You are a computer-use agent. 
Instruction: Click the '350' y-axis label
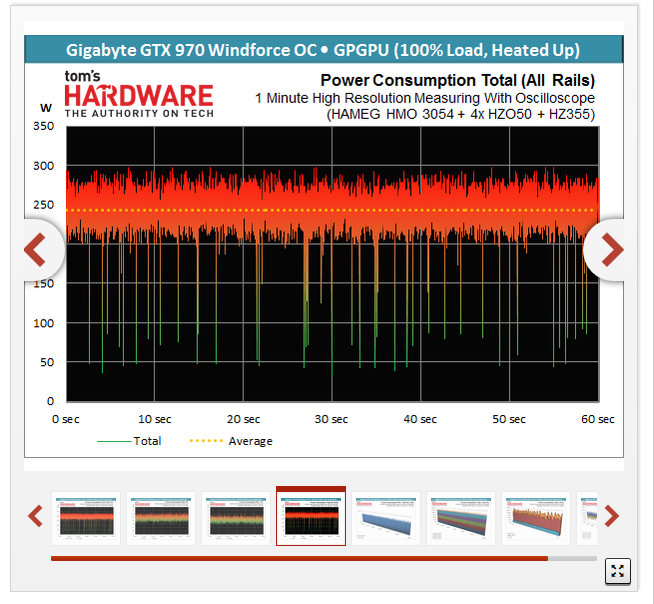(x=43, y=126)
